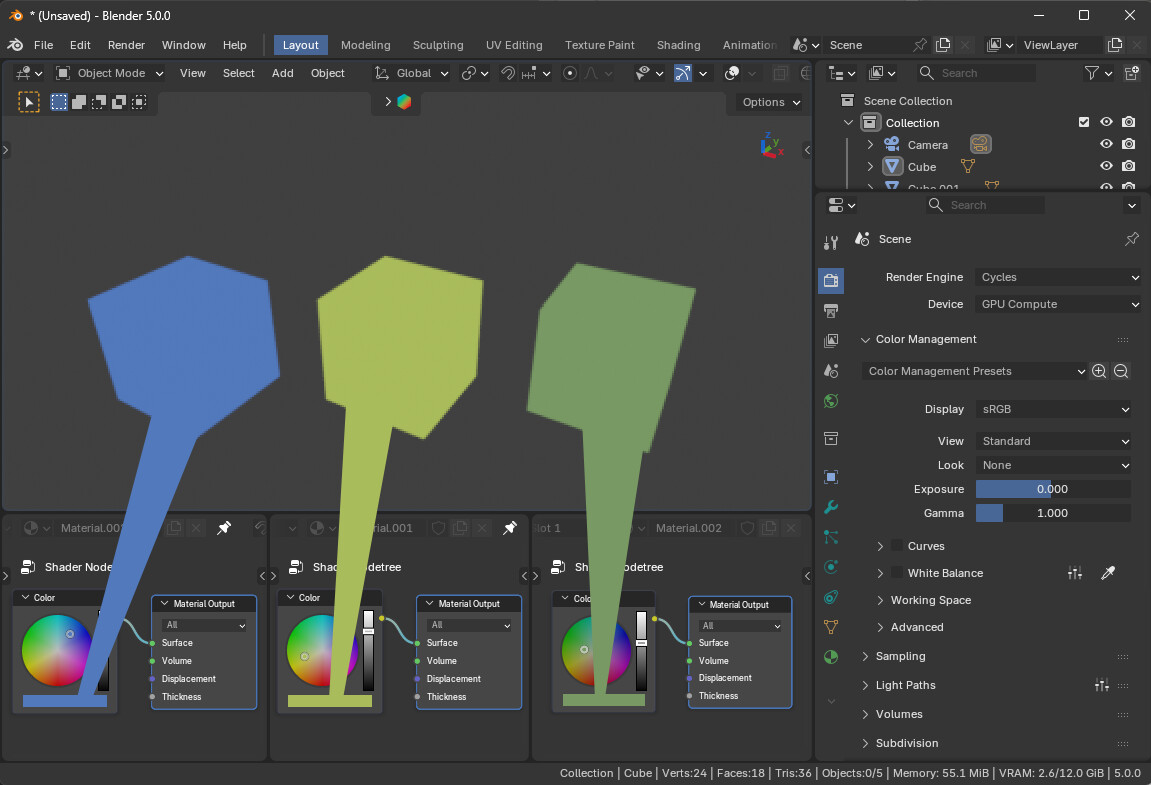Click zoom-in icon next to Color Management Presets
This screenshot has height=785, width=1151.
pos(1099,371)
